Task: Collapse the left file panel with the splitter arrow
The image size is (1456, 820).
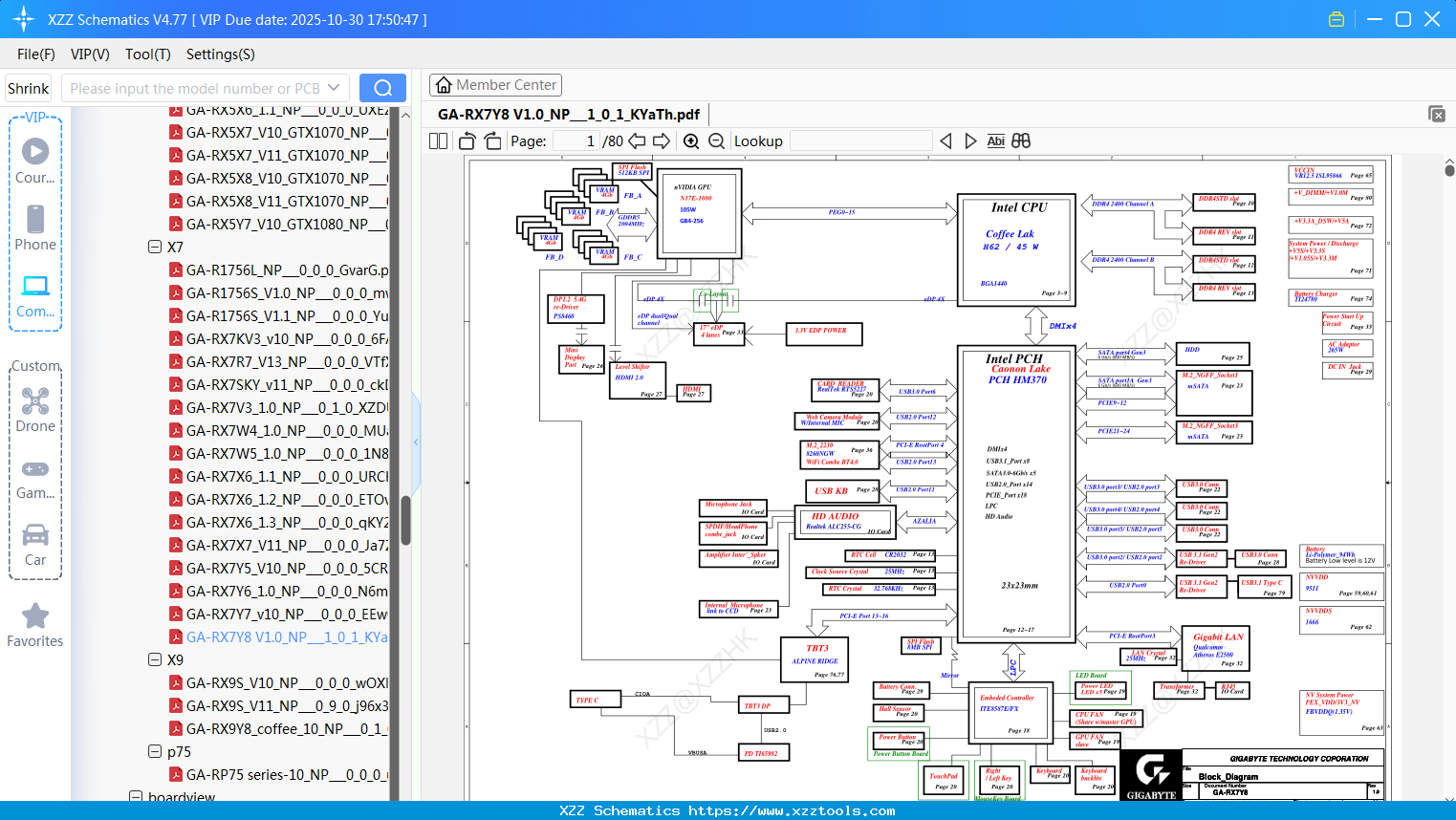Action: pos(416,442)
